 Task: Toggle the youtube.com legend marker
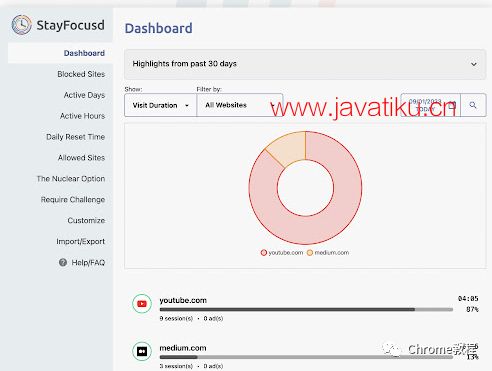click(x=264, y=253)
